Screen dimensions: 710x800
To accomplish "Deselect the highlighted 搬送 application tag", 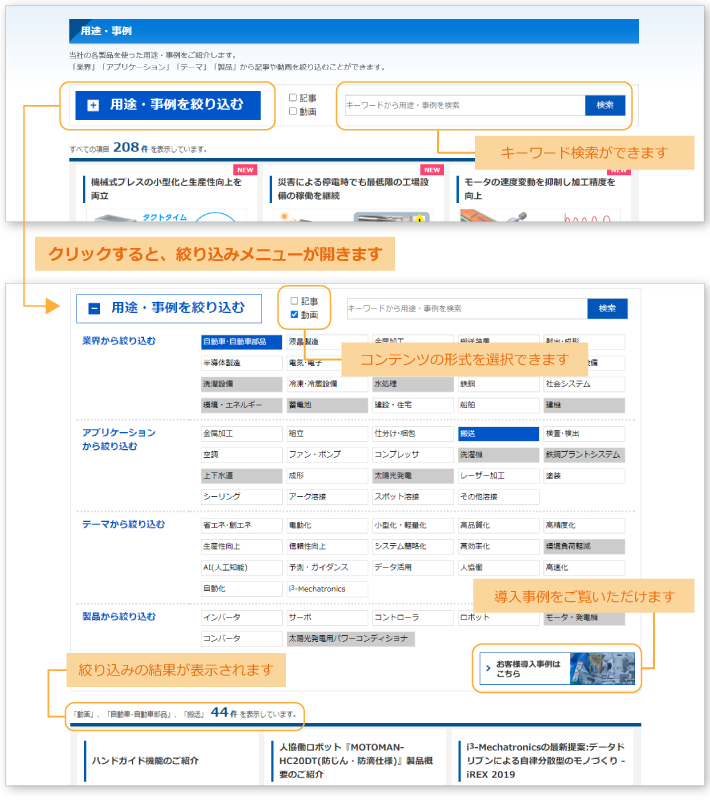I will coord(498,434).
